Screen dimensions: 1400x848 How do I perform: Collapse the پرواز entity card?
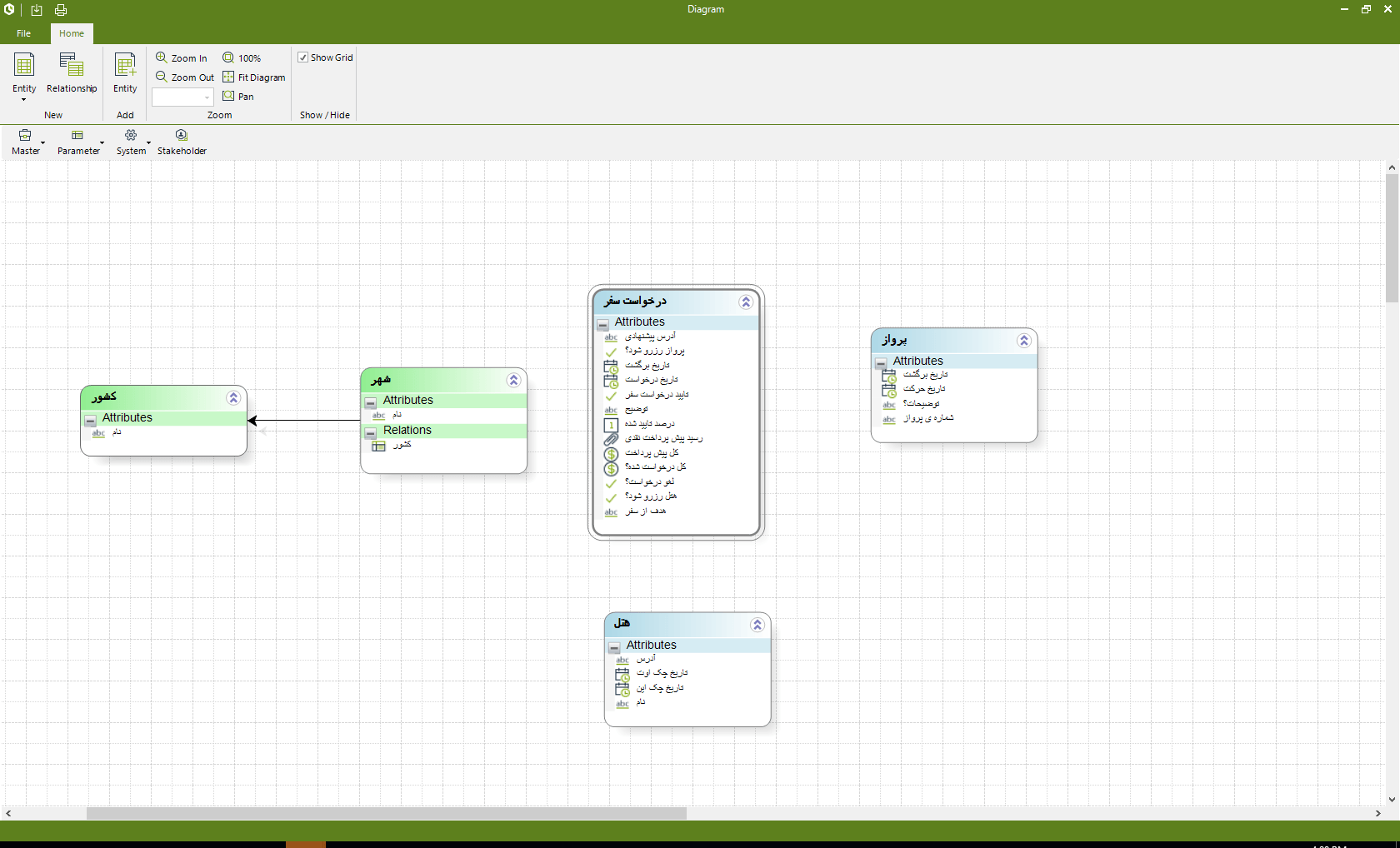(x=1024, y=341)
